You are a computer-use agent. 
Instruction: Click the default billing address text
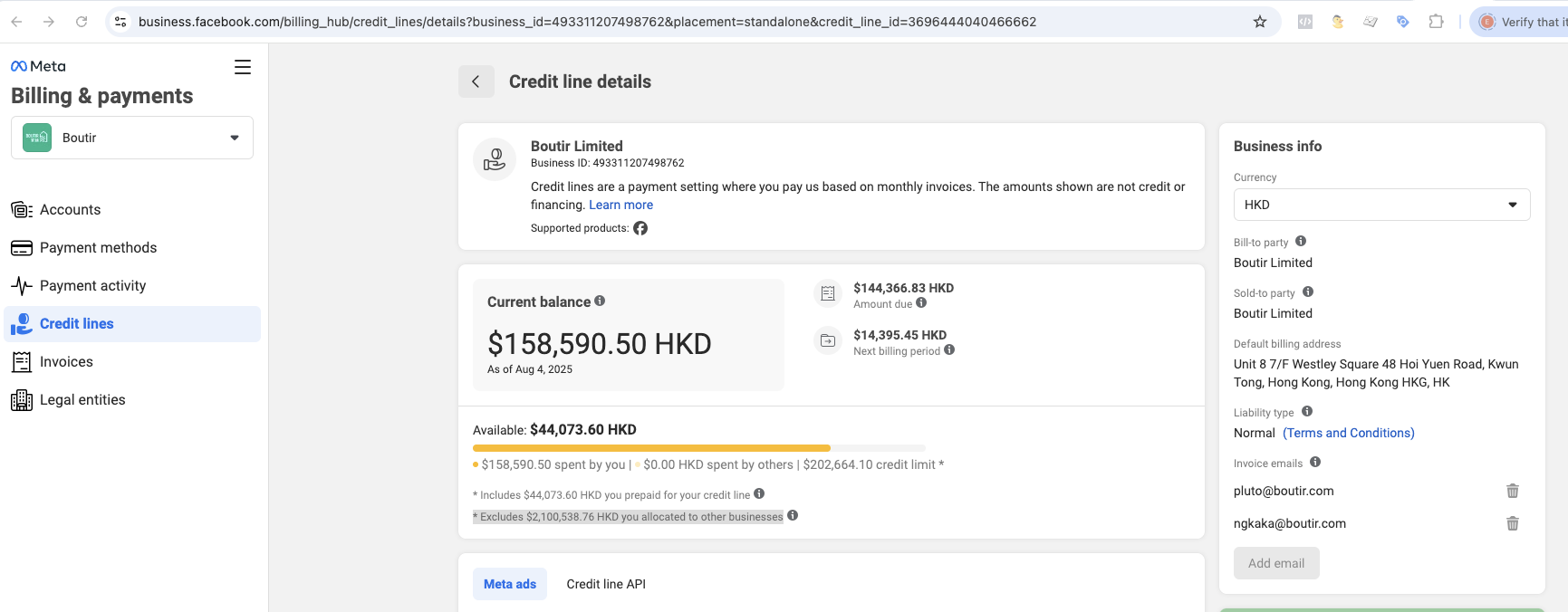pyautogui.click(x=1376, y=373)
